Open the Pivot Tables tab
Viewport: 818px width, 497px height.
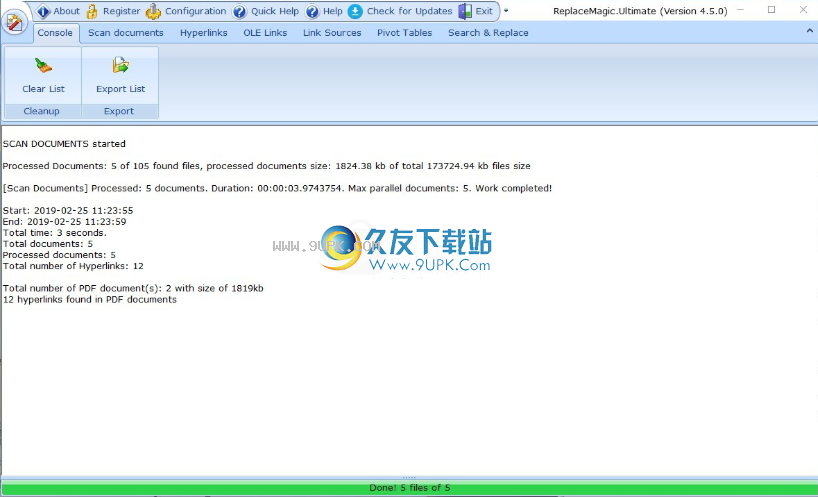coord(404,33)
